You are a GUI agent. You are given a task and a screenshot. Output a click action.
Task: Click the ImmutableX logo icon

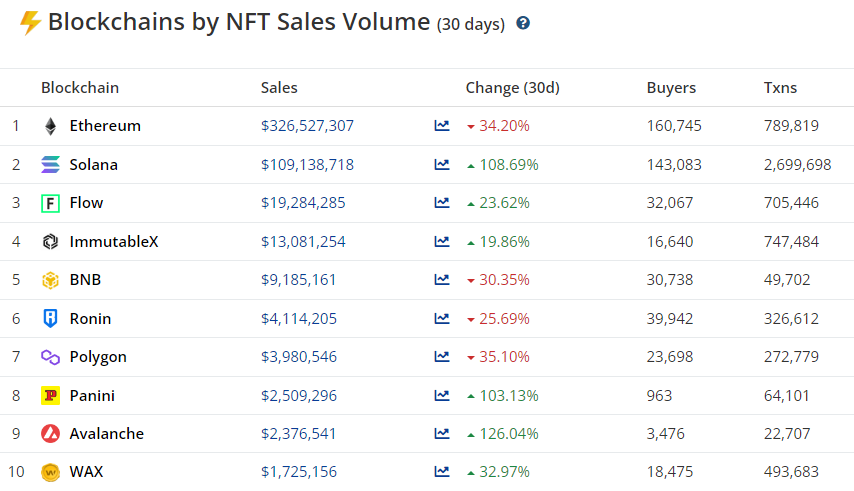coord(50,242)
